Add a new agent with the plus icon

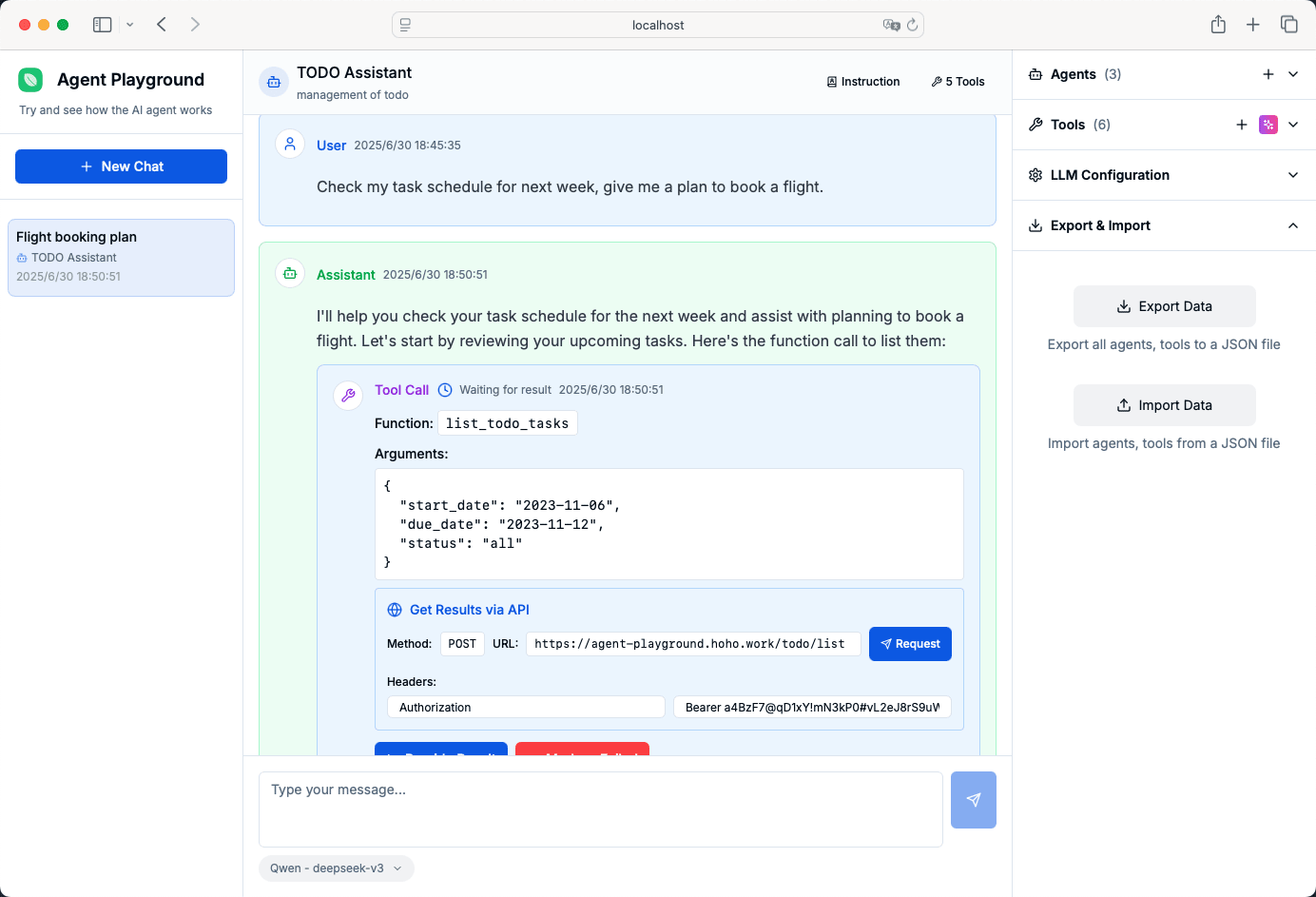pyautogui.click(x=1268, y=73)
